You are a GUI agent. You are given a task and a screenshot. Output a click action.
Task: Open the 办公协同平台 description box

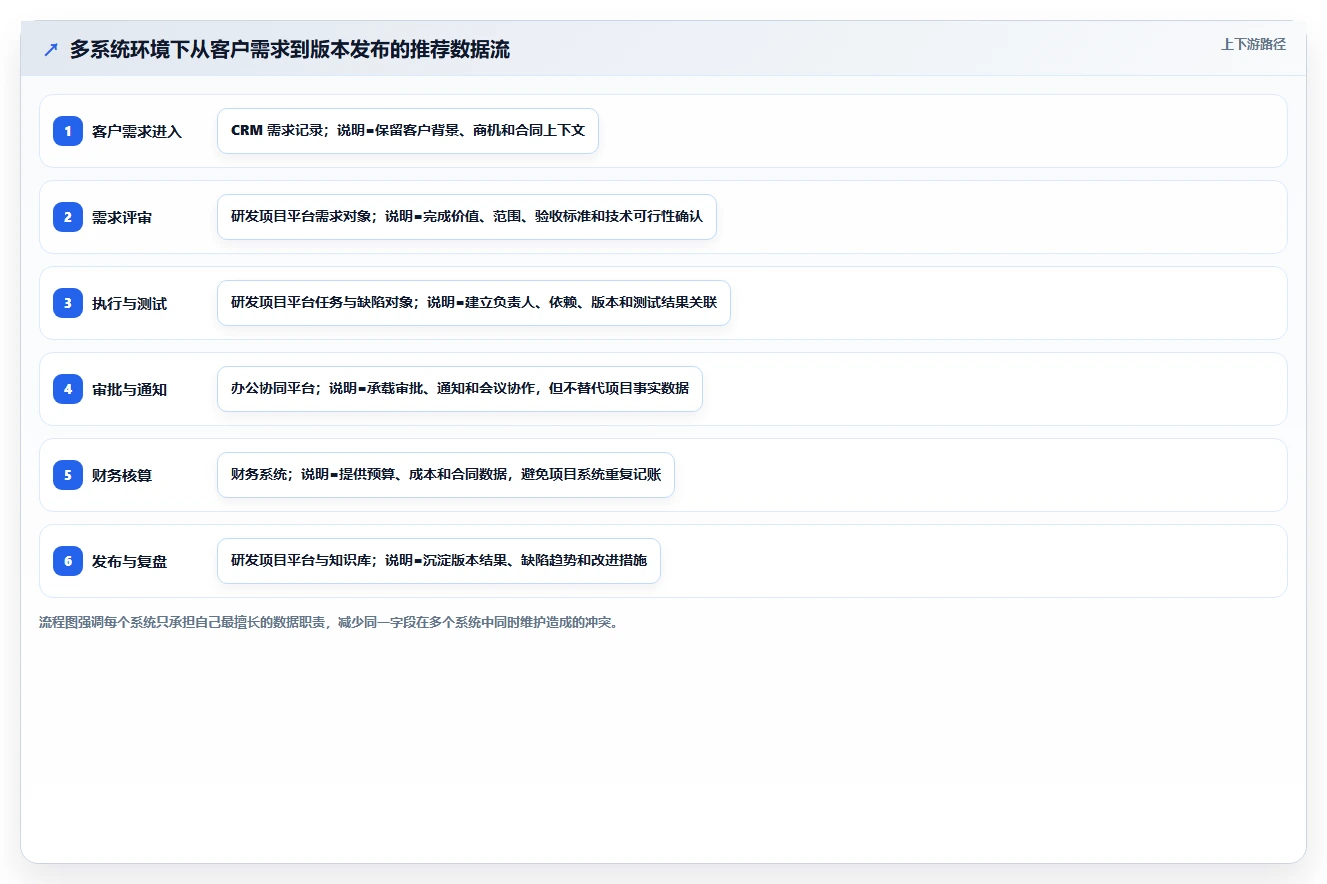tap(460, 389)
